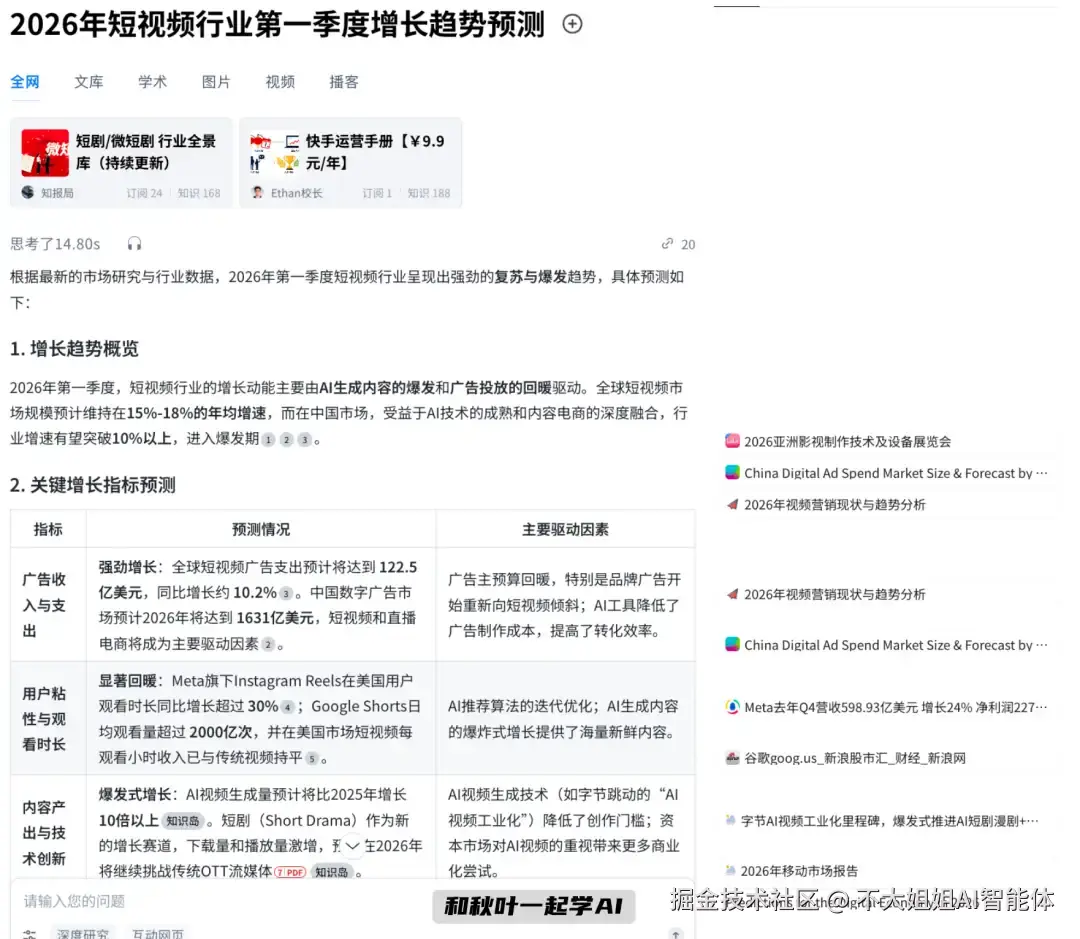
Task: Open the 谷歌goog.us_新浪股市汇 source link
Action: pyautogui.click(x=855, y=759)
